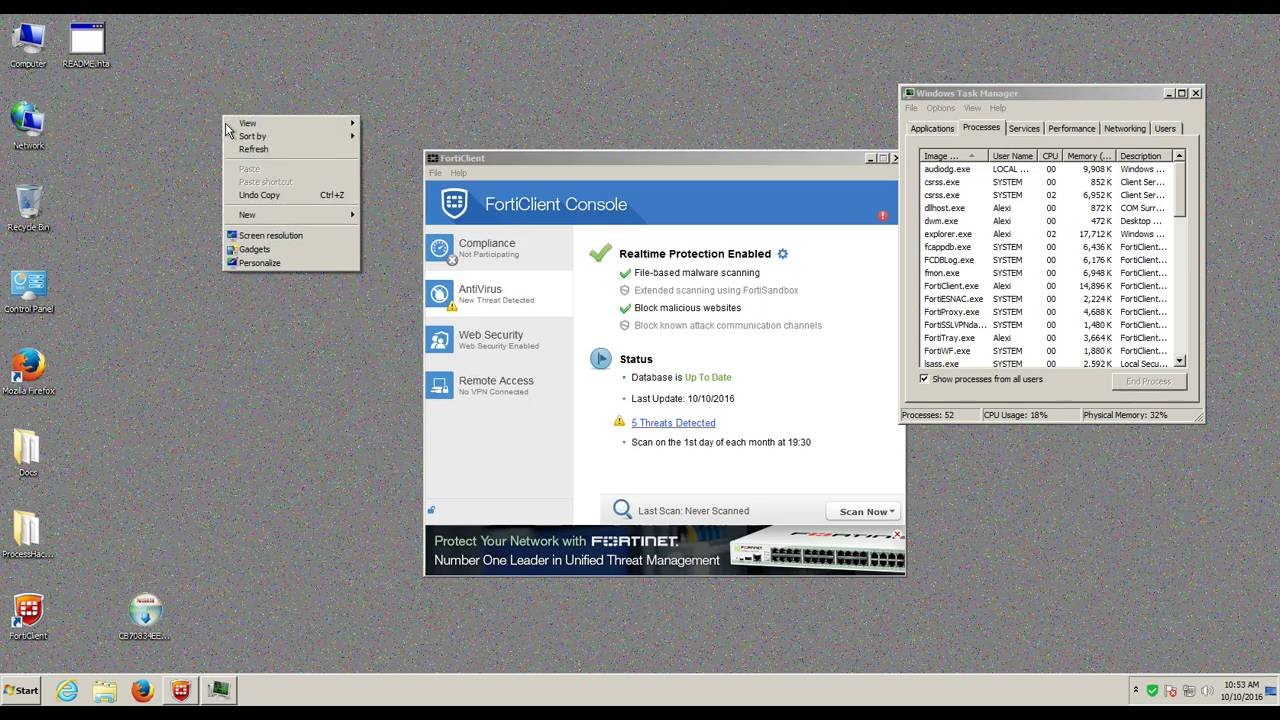This screenshot has height=720, width=1280.
Task: Choose Refresh in the context menu
Action: click(291, 149)
